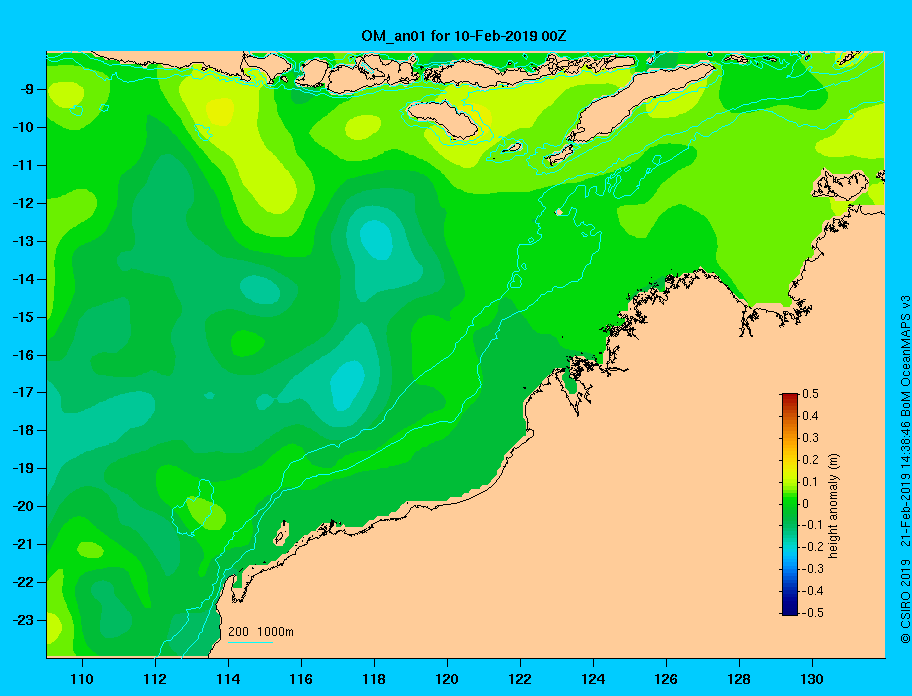The width and height of the screenshot is (912, 696).
Task: Click the latitude label '-11'
Action: 23,166
